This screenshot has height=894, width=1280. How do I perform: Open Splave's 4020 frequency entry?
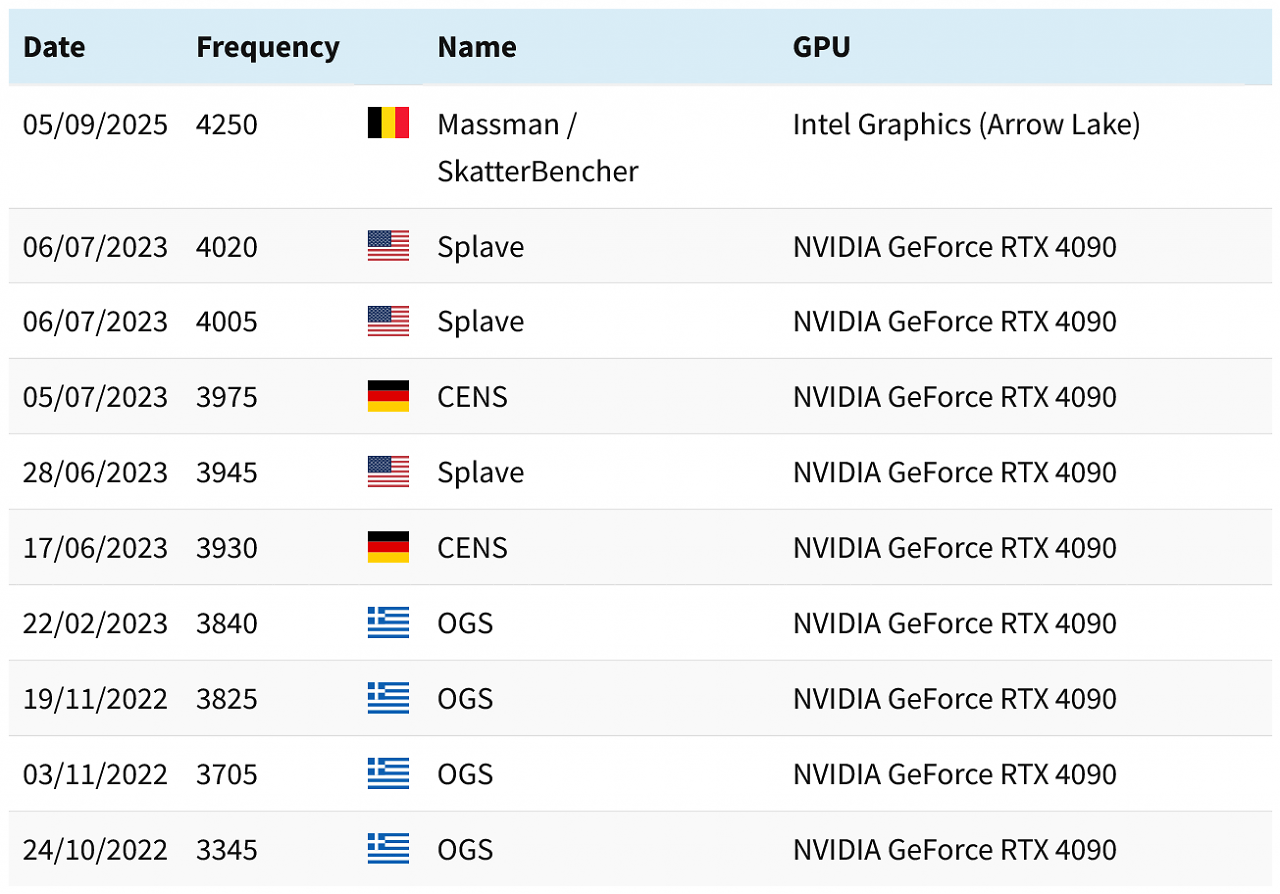[226, 246]
